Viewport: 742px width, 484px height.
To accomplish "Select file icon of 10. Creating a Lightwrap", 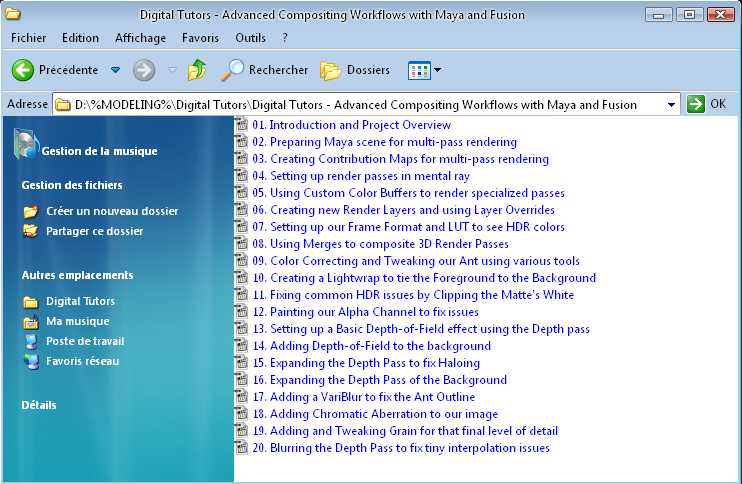I will click(x=242, y=277).
